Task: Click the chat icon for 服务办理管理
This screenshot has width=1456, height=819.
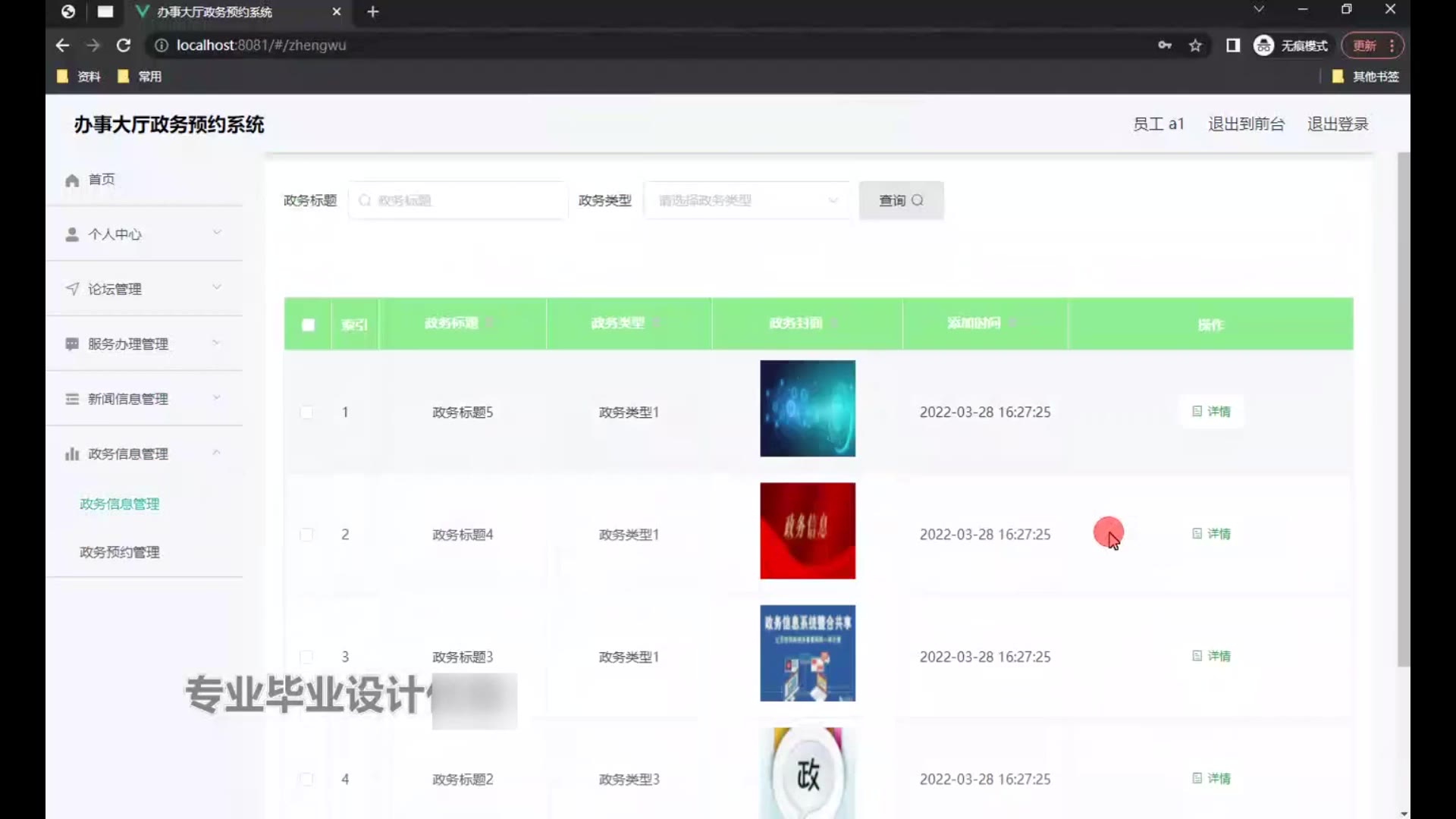Action: coord(72,344)
